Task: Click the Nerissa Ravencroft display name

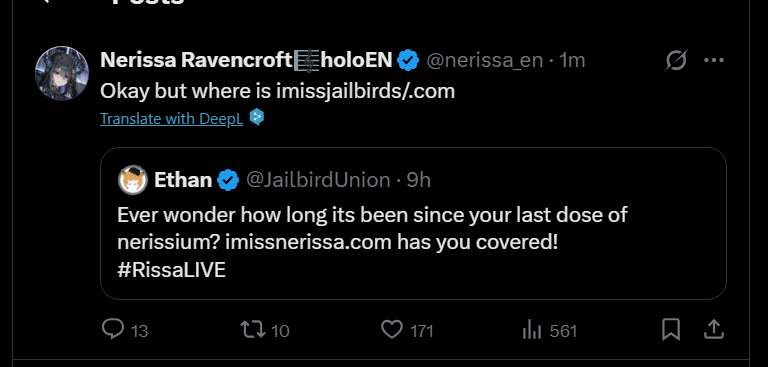Action: 196,60
